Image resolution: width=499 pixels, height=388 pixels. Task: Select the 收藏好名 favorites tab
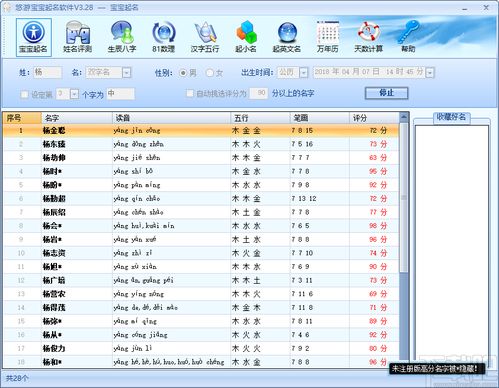[x=451, y=117]
